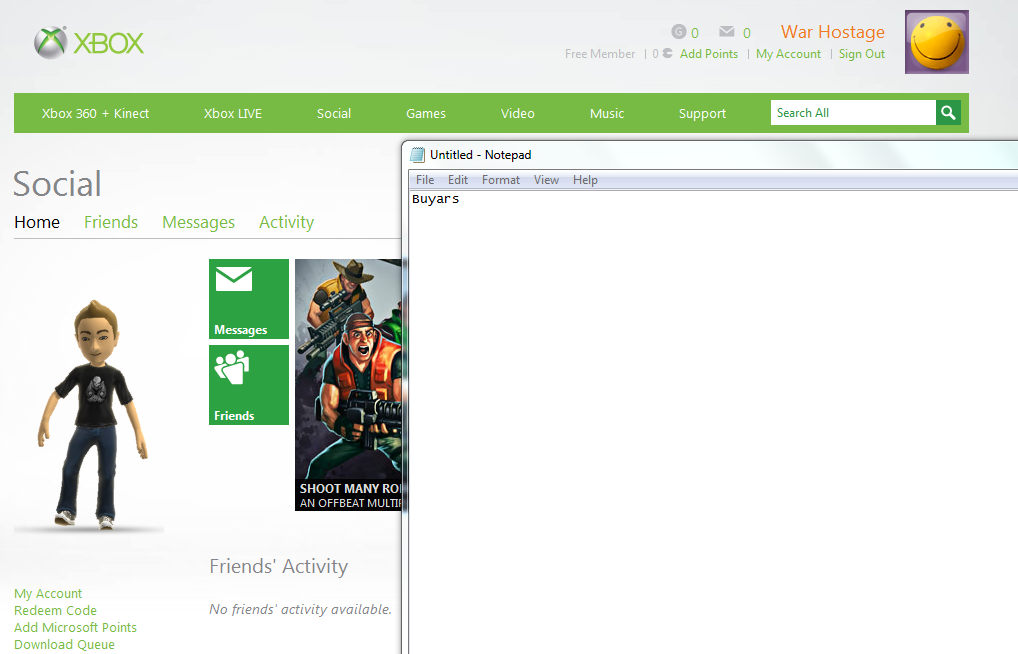Switch to the Friends tab
The width and height of the screenshot is (1018, 654).
pyautogui.click(x=111, y=222)
